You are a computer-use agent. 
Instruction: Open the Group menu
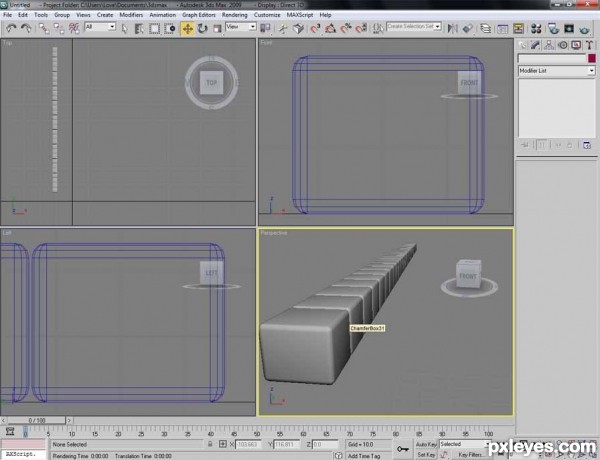click(x=62, y=15)
